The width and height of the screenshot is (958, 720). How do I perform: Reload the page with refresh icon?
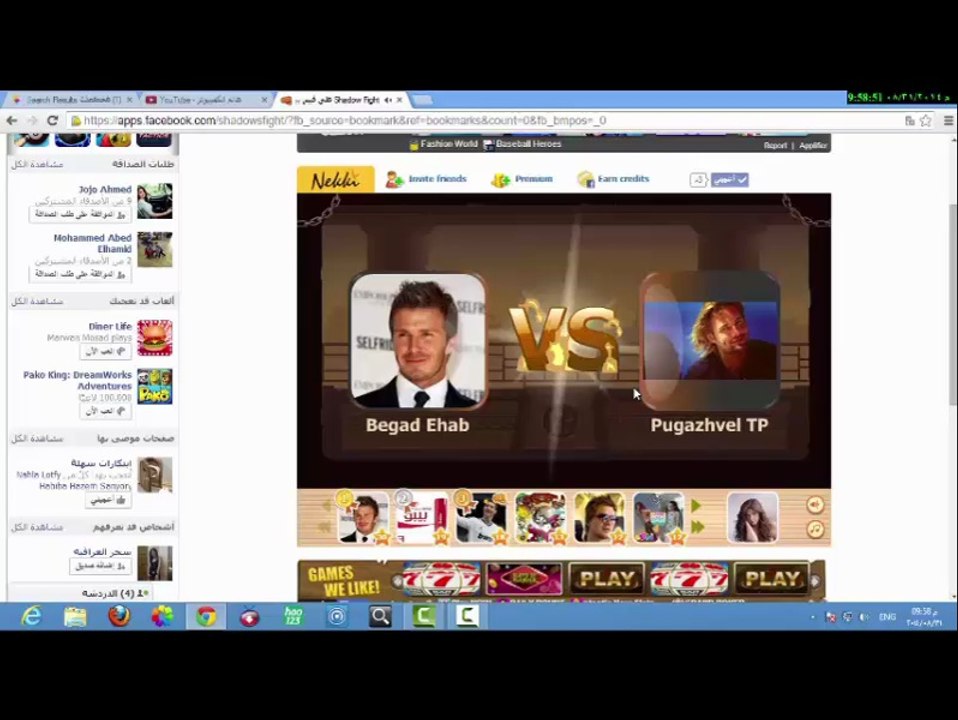53,120
